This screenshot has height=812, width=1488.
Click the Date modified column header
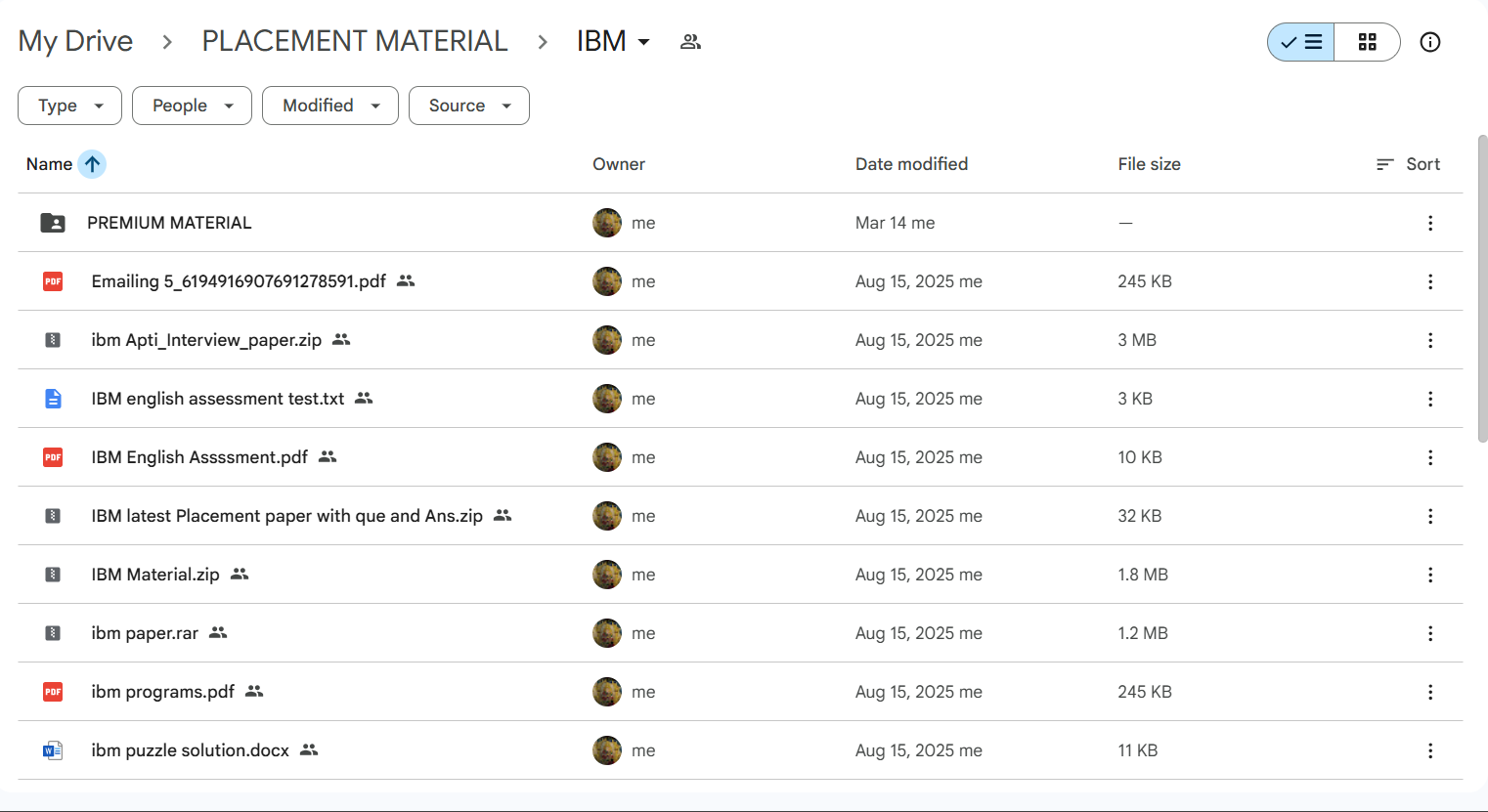tap(911, 164)
